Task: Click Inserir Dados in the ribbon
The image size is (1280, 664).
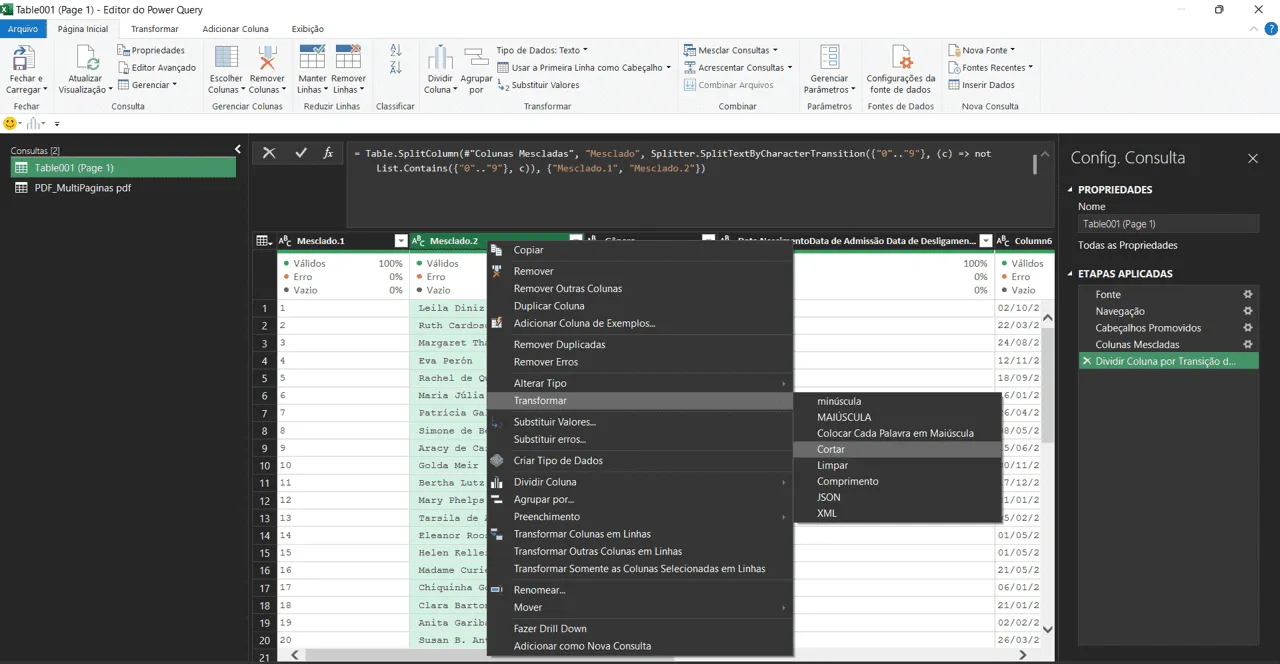Action: [x=981, y=85]
